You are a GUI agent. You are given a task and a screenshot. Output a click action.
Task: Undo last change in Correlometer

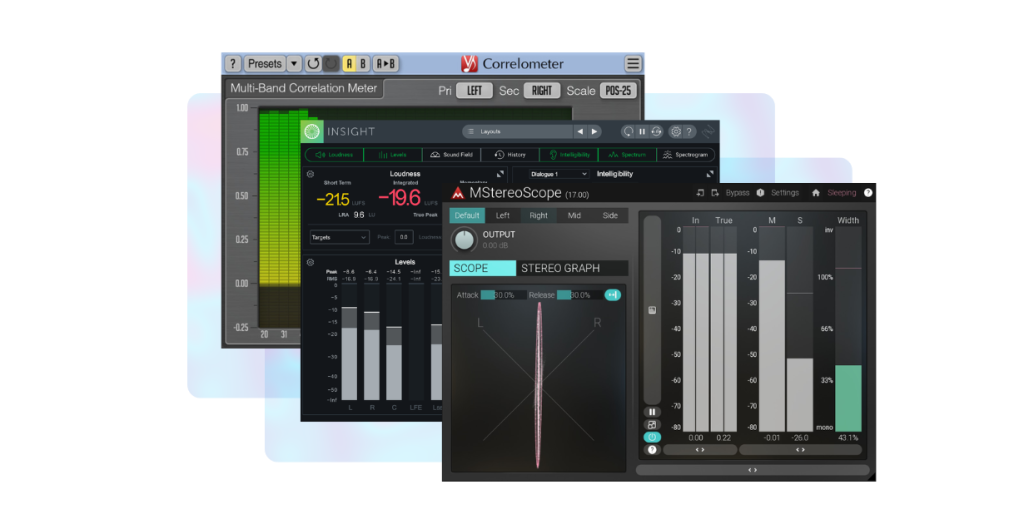[x=313, y=63]
